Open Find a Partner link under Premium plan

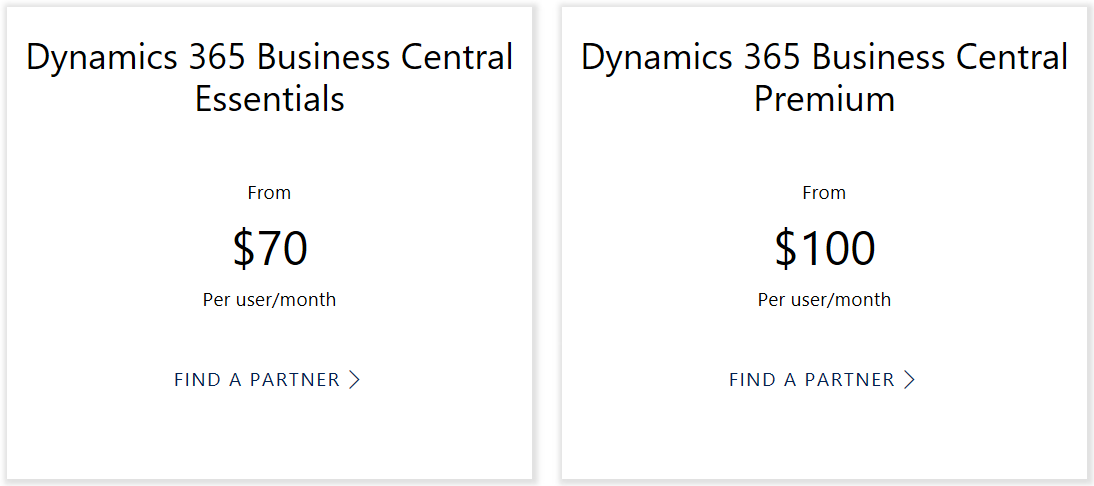(812, 380)
